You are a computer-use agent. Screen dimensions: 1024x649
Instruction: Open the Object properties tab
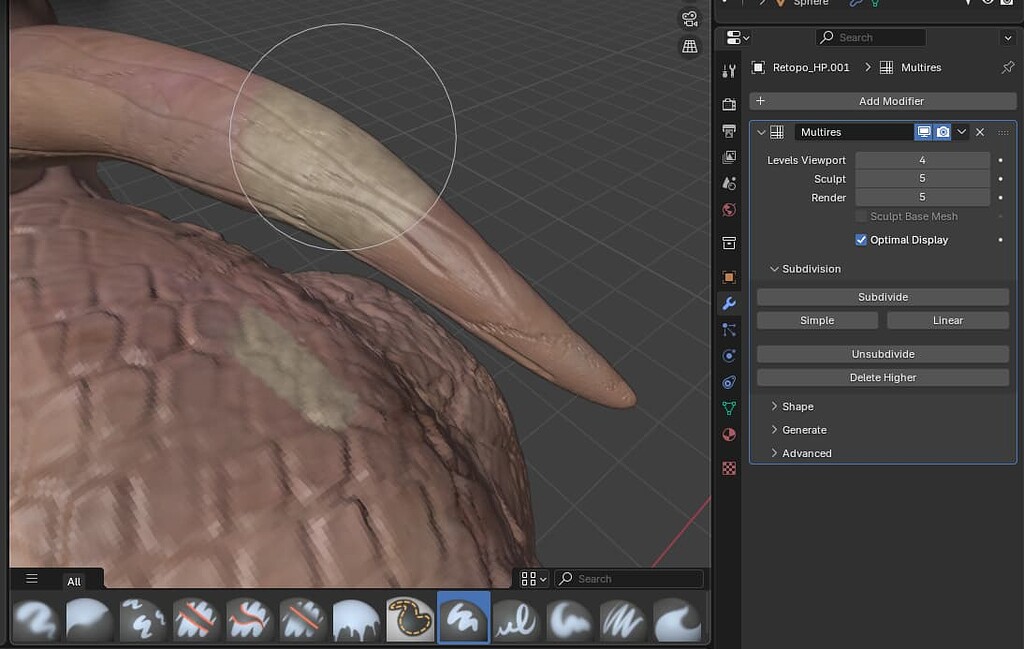click(729, 277)
